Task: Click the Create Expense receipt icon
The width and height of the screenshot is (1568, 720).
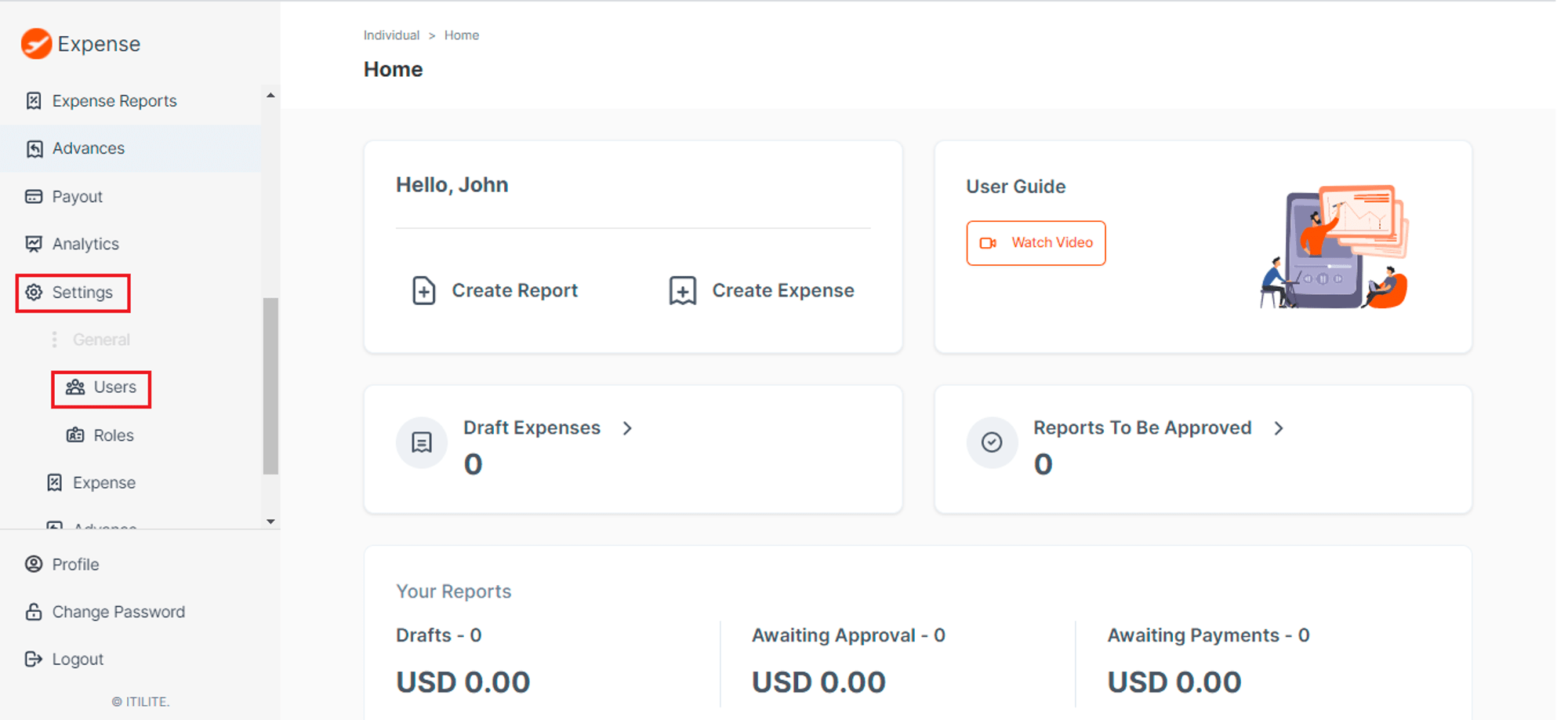Action: pos(682,290)
